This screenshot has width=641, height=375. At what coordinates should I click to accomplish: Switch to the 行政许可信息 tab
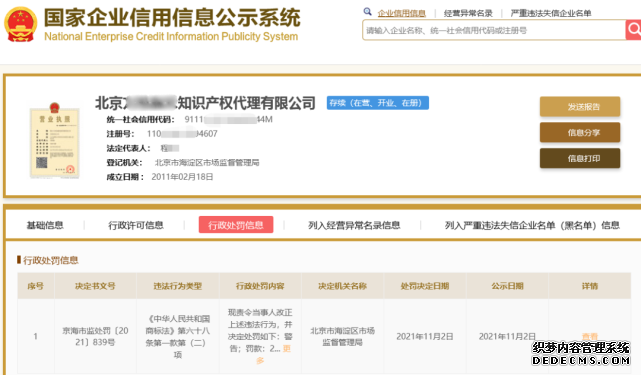tap(136, 225)
